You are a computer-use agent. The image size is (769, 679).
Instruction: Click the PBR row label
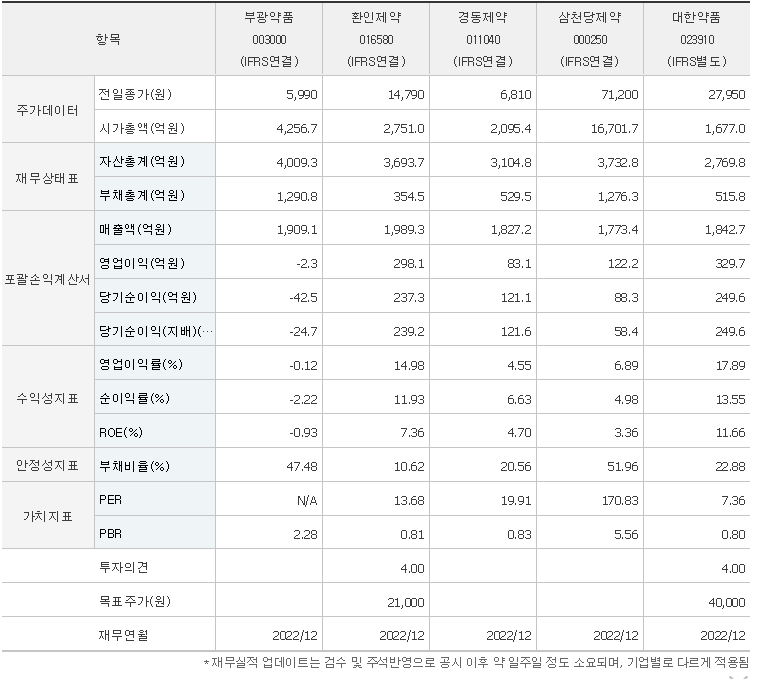110,534
